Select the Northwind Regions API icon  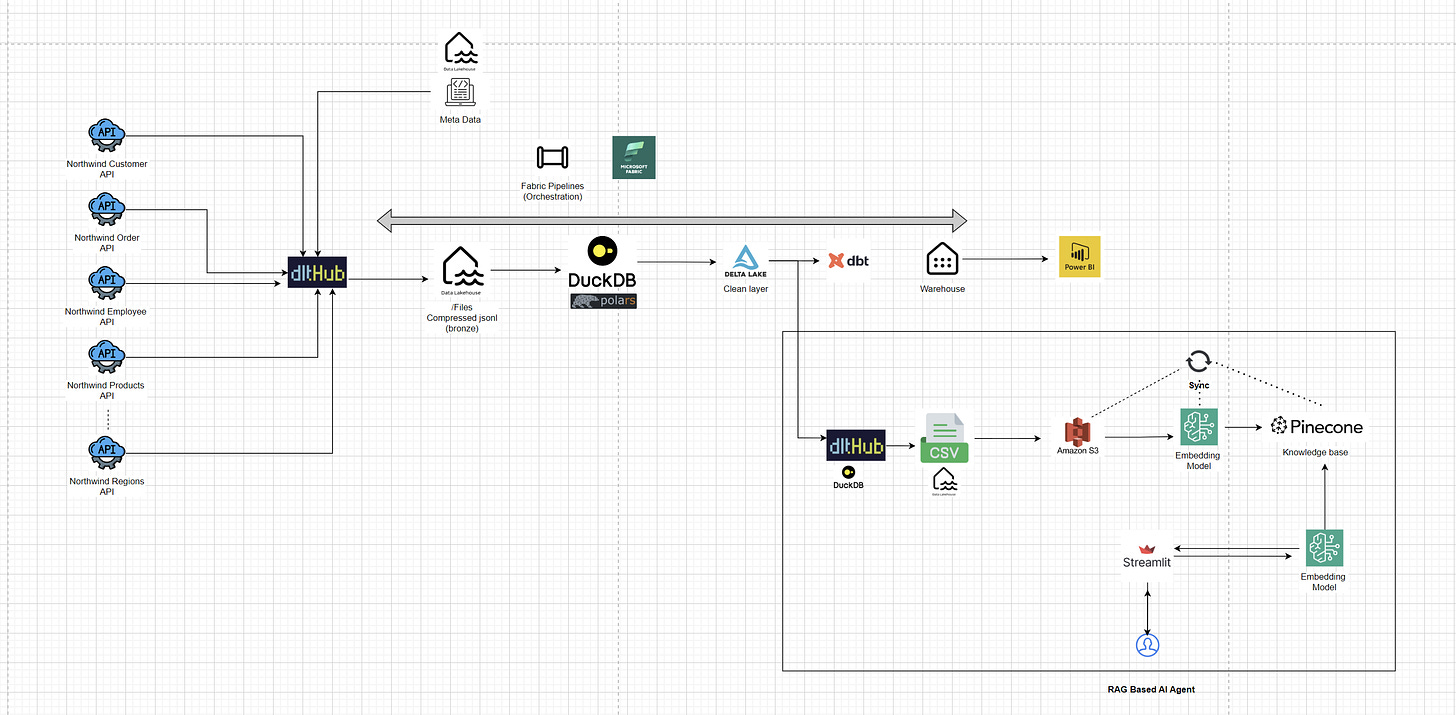pos(106,451)
